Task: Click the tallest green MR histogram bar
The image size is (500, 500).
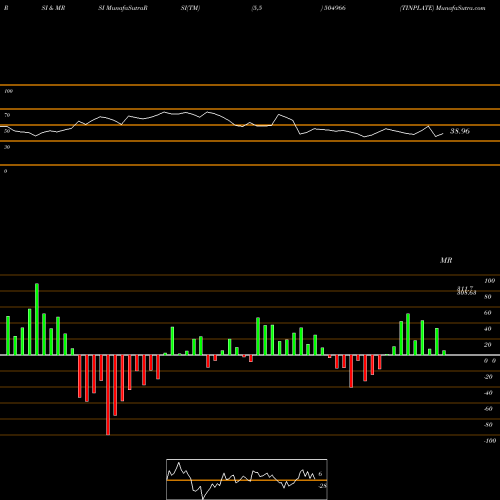Action: tap(37, 319)
